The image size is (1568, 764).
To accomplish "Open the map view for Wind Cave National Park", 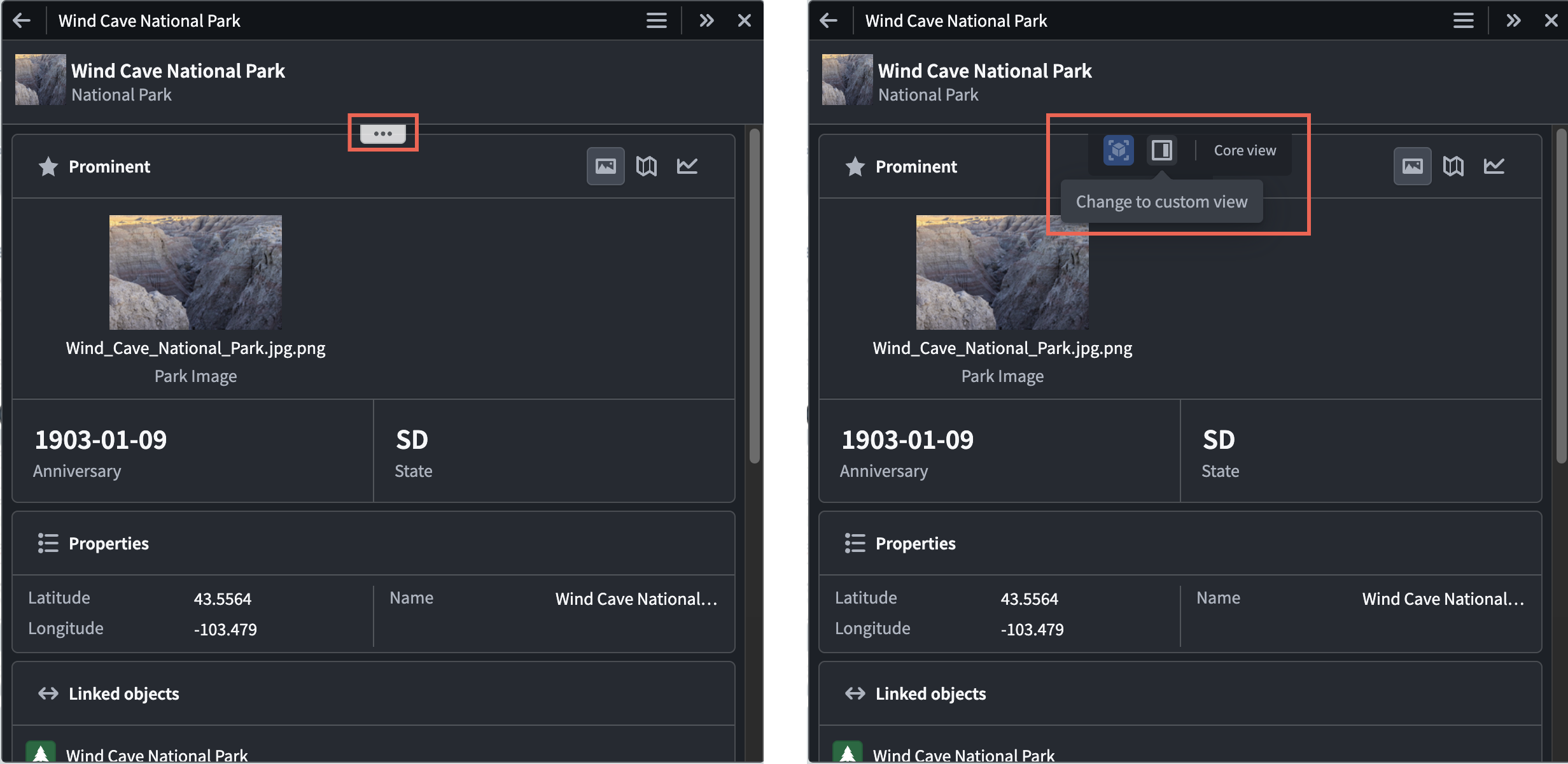I will [647, 166].
